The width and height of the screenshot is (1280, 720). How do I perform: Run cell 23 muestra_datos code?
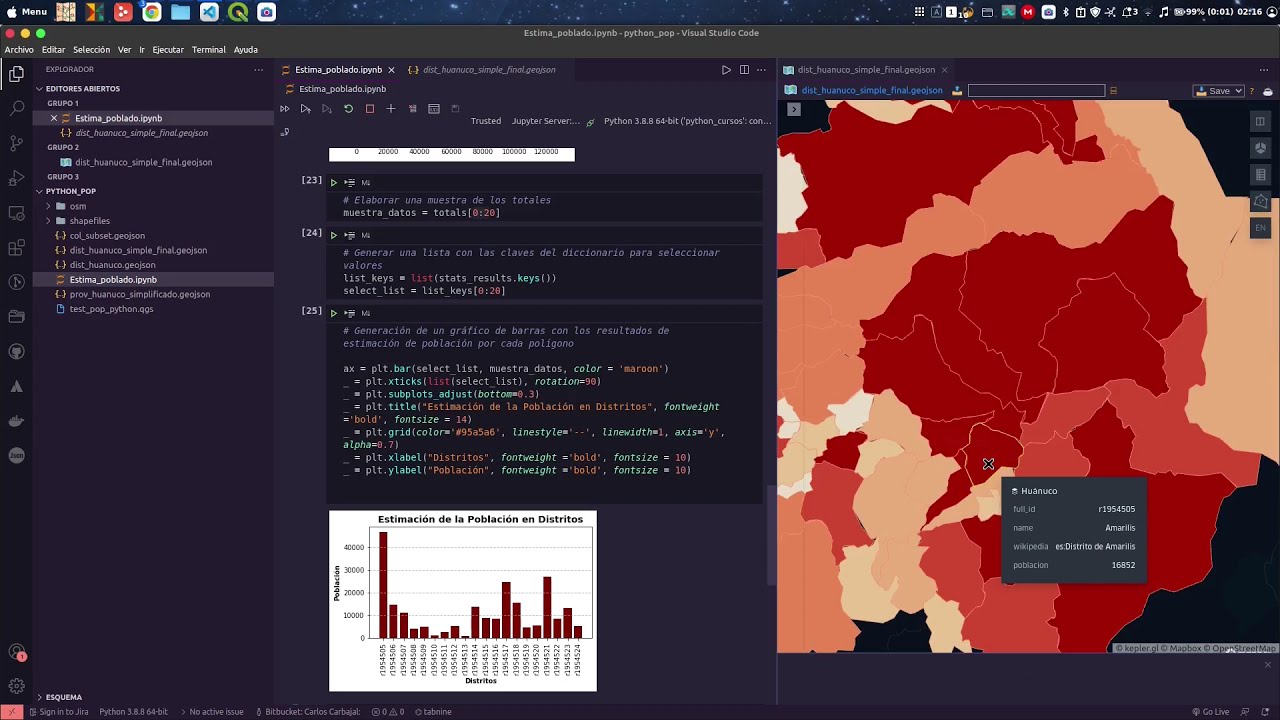pos(334,182)
